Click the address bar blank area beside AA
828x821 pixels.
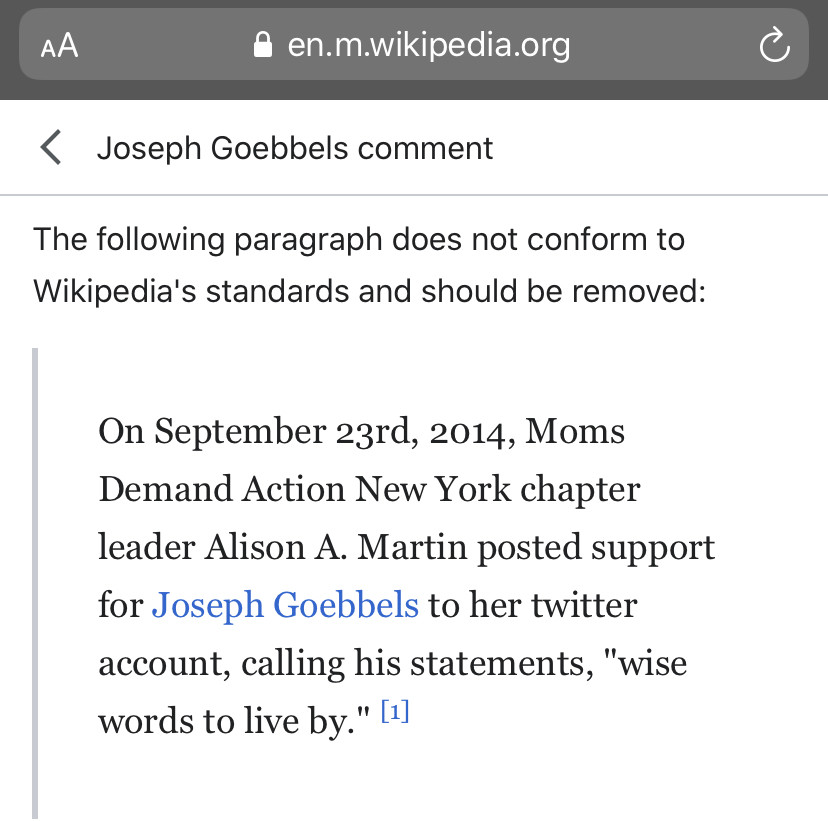pos(164,45)
